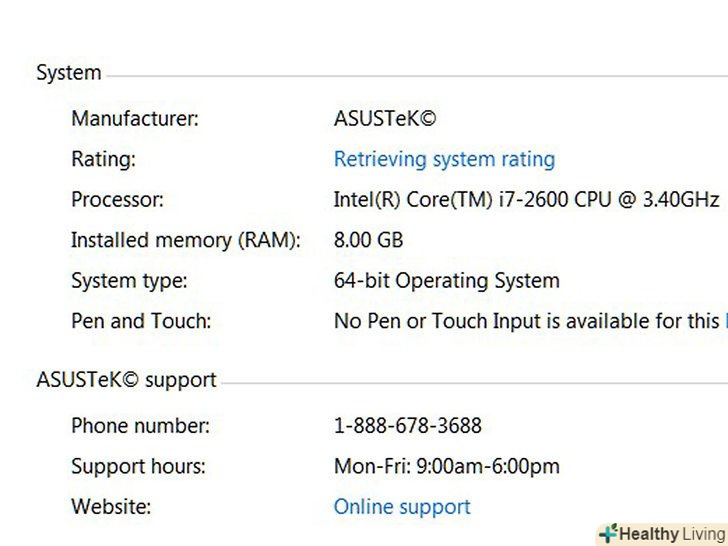728x546 pixels.
Task: Click the Healthy Living watermark text
Action: [x=671, y=534]
